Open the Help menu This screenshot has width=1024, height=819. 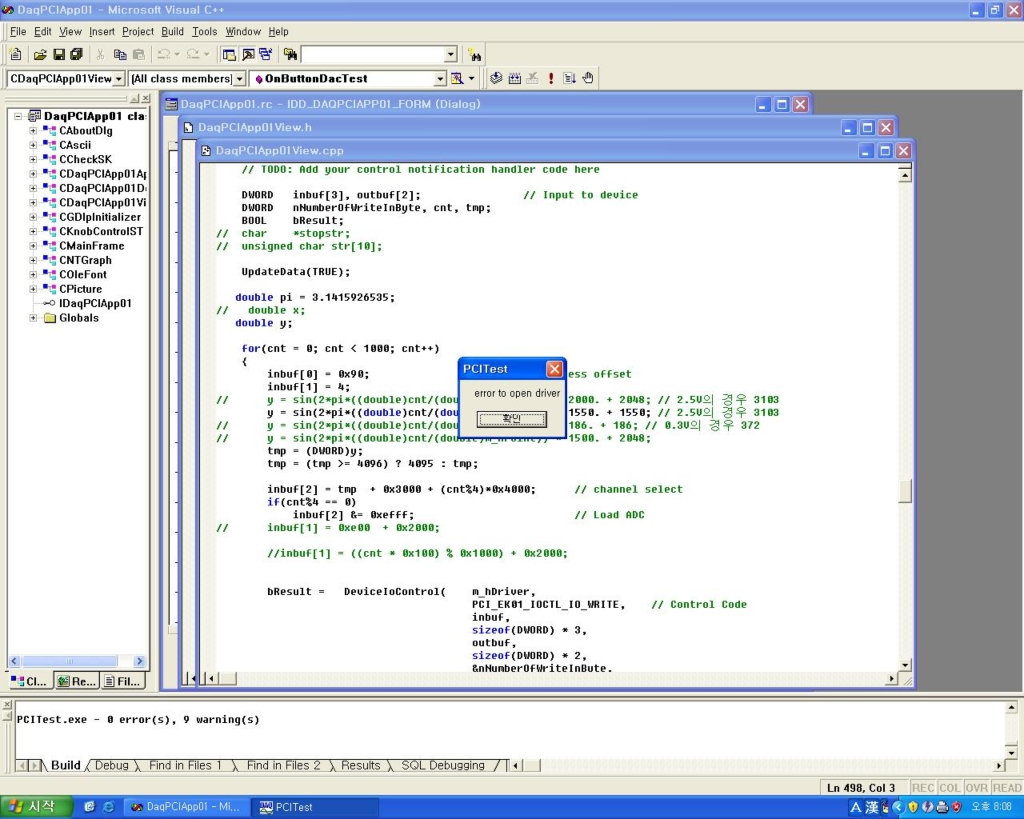pyautogui.click(x=278, y=31)
